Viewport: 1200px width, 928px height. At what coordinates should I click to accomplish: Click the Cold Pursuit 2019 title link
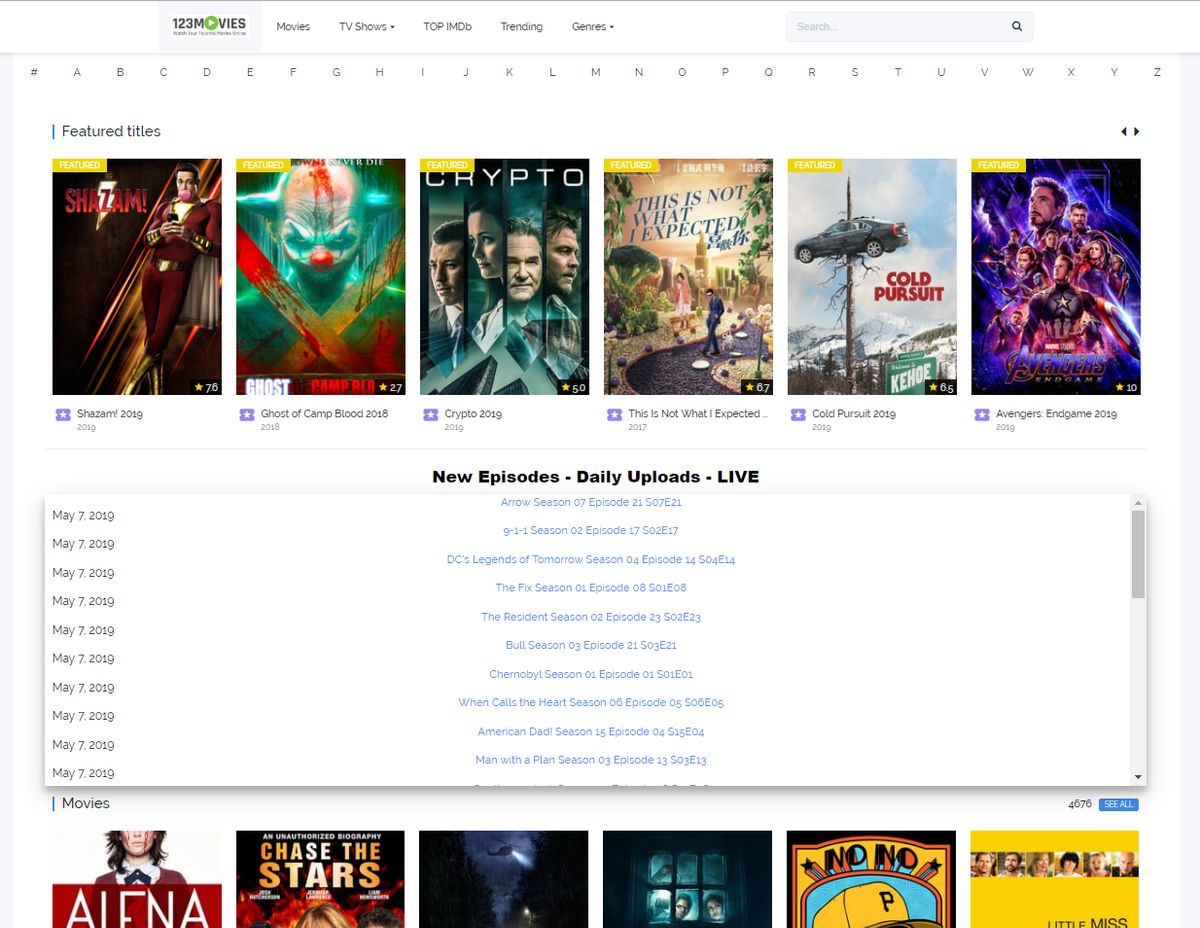coord(854,414)
